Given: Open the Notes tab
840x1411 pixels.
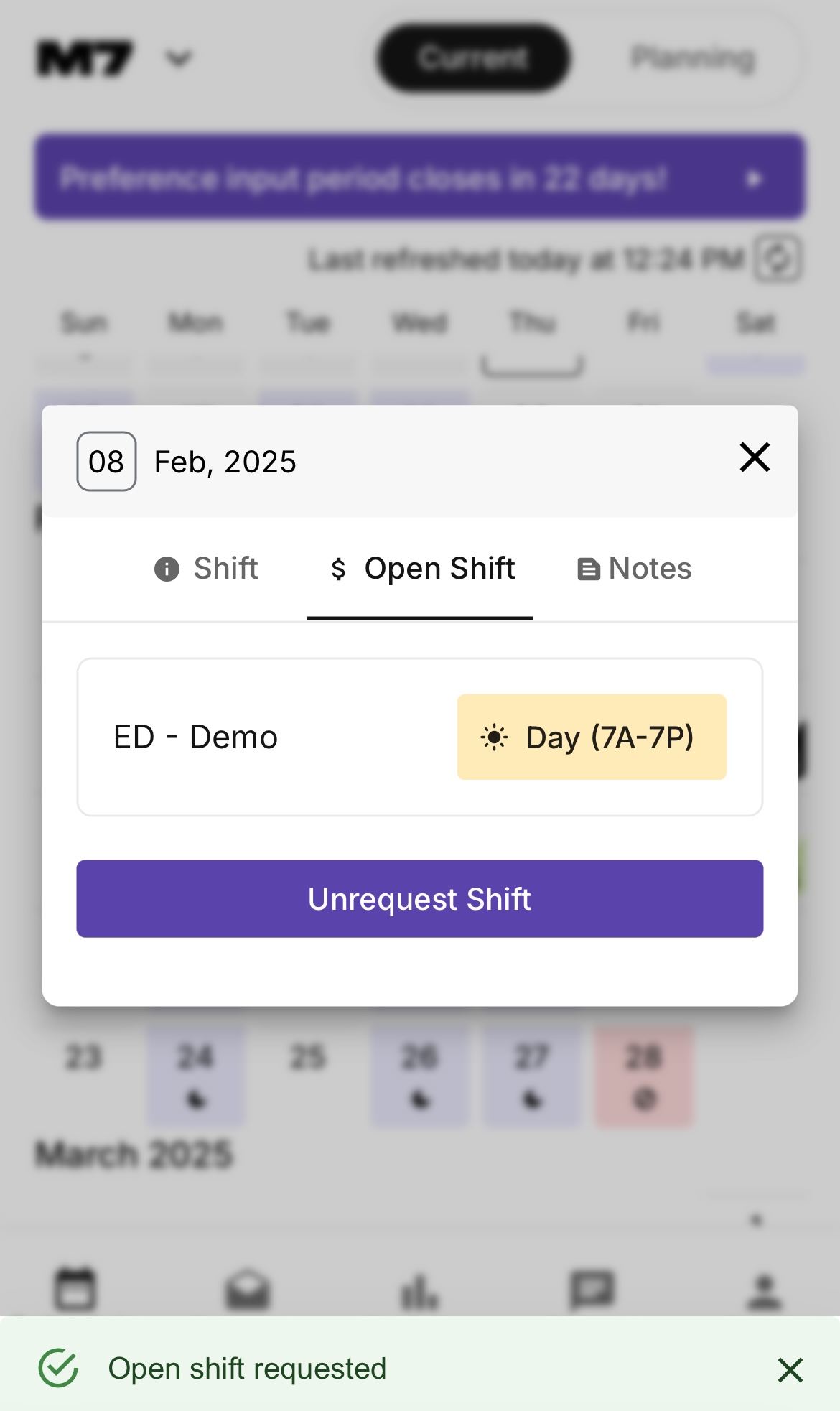Looking at the screenshot, I should pyautogui.click(x=635, y=569).
